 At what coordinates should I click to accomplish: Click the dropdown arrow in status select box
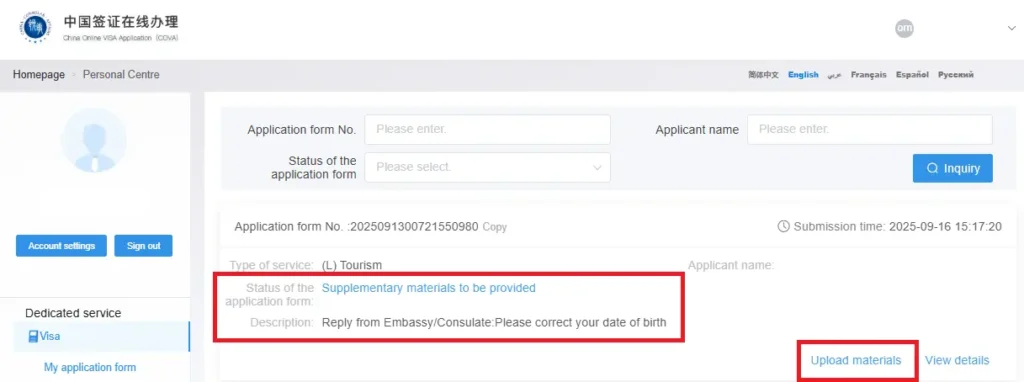pyautogui.click(x=596, y=168)
